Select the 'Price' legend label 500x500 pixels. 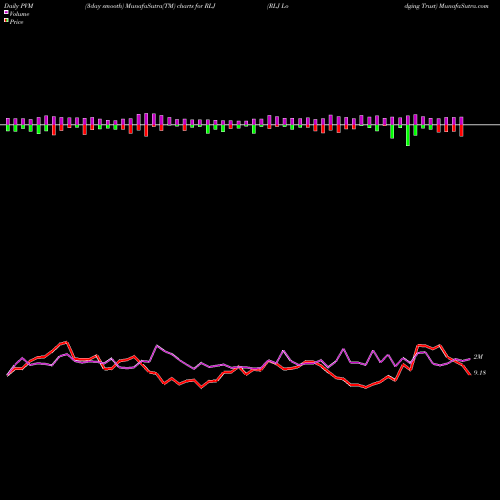click(x=16, y=22)
